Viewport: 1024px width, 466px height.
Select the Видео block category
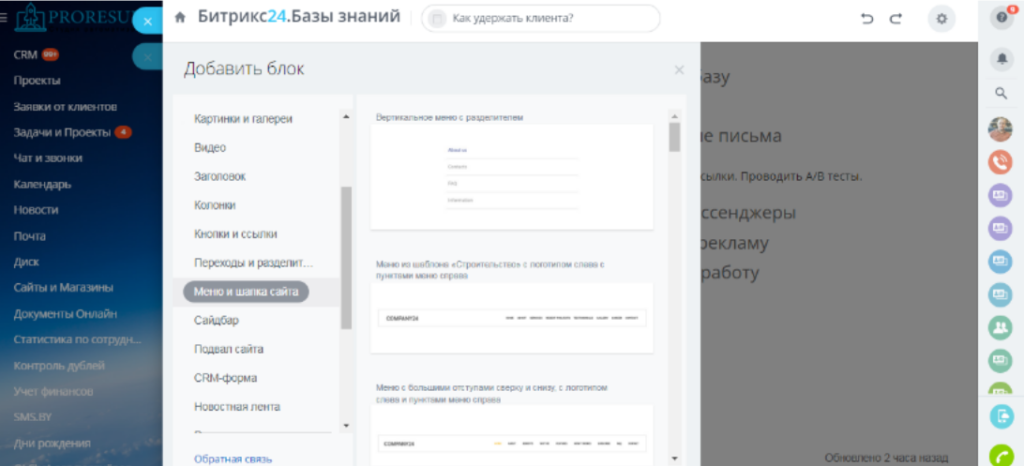coord(210,148)
